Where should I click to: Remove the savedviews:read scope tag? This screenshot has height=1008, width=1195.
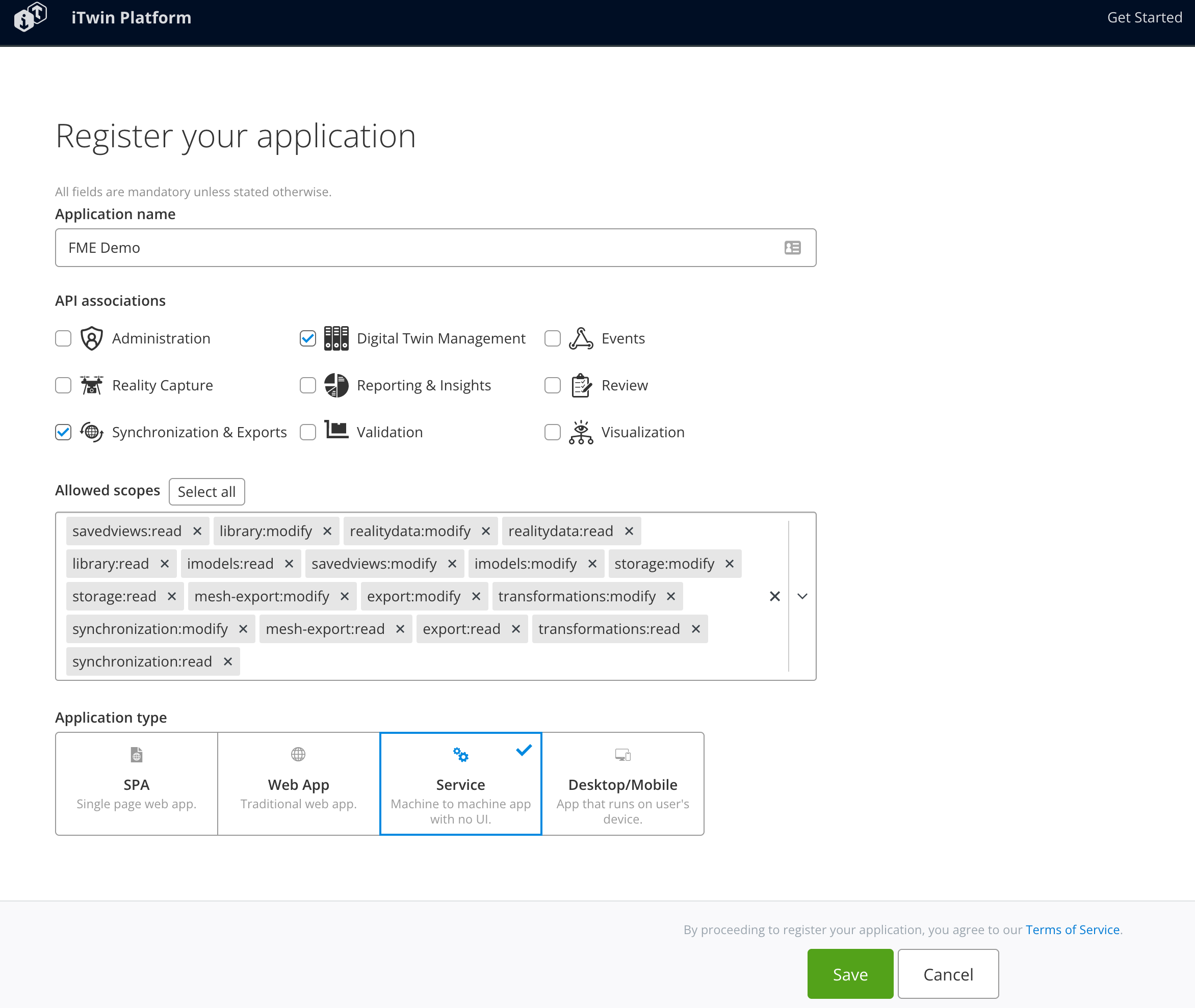coord(197,531)
